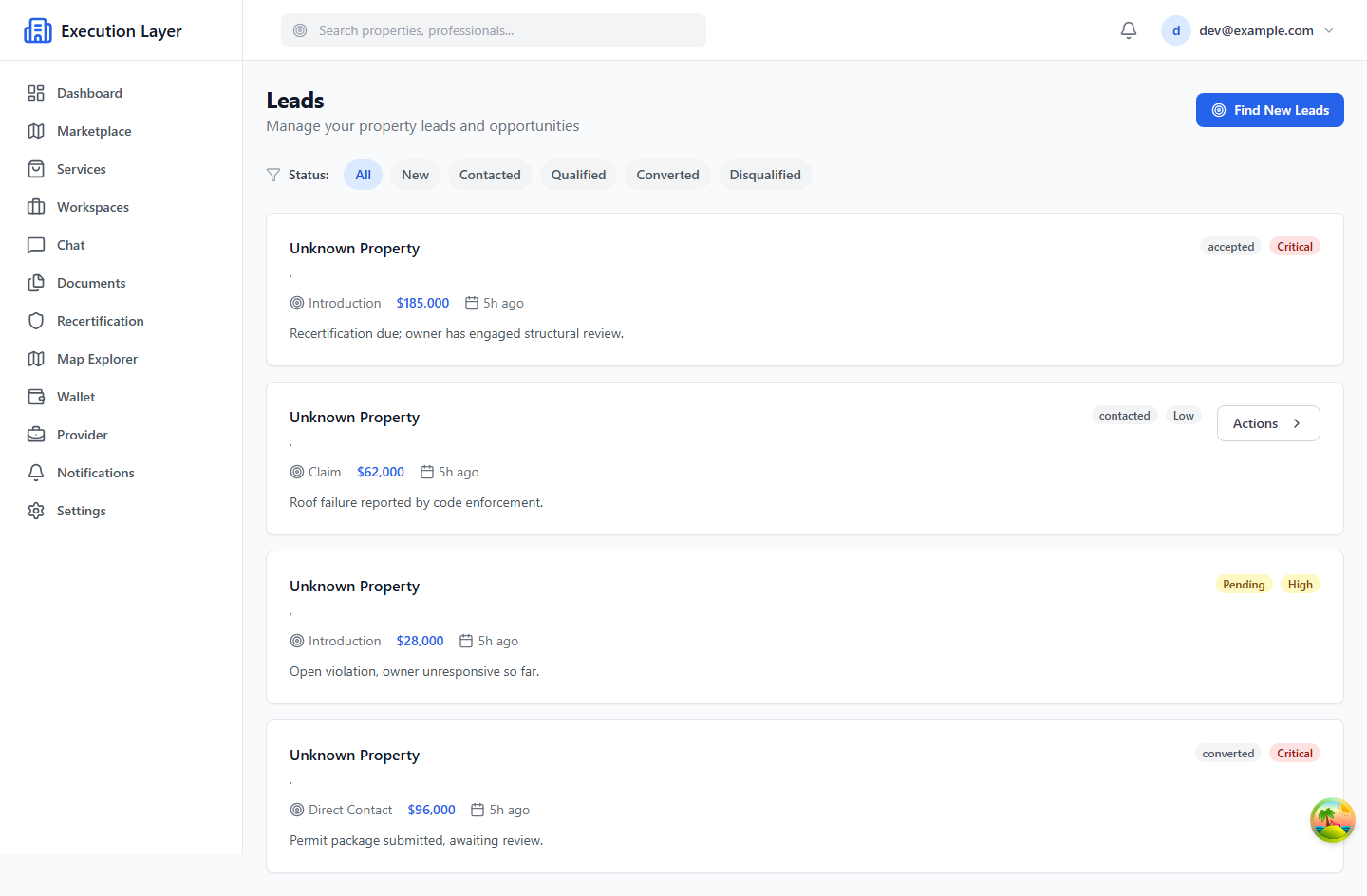The image size is (1367, 896).
Task: Click the $185,000 lead value
Action: coord(422,303)
